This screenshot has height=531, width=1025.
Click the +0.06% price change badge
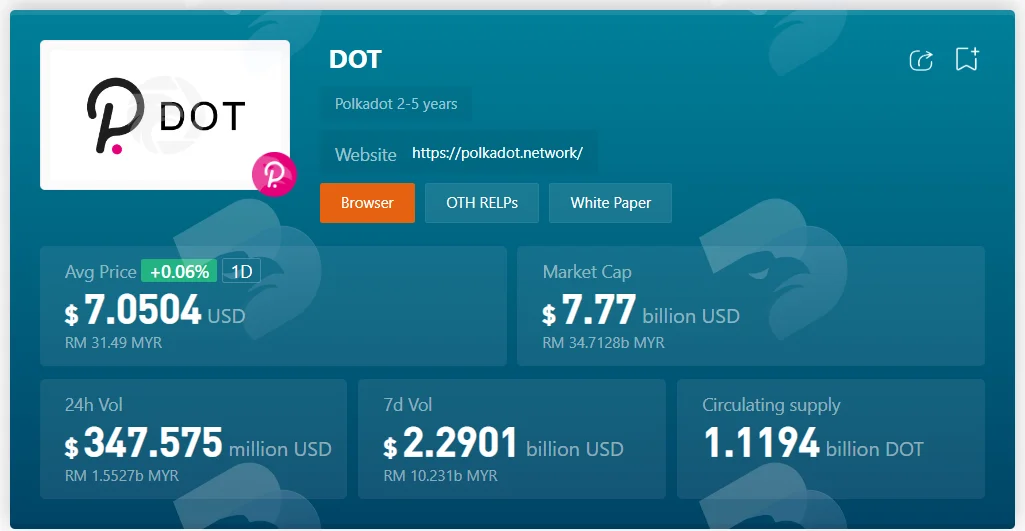[179, 271]
